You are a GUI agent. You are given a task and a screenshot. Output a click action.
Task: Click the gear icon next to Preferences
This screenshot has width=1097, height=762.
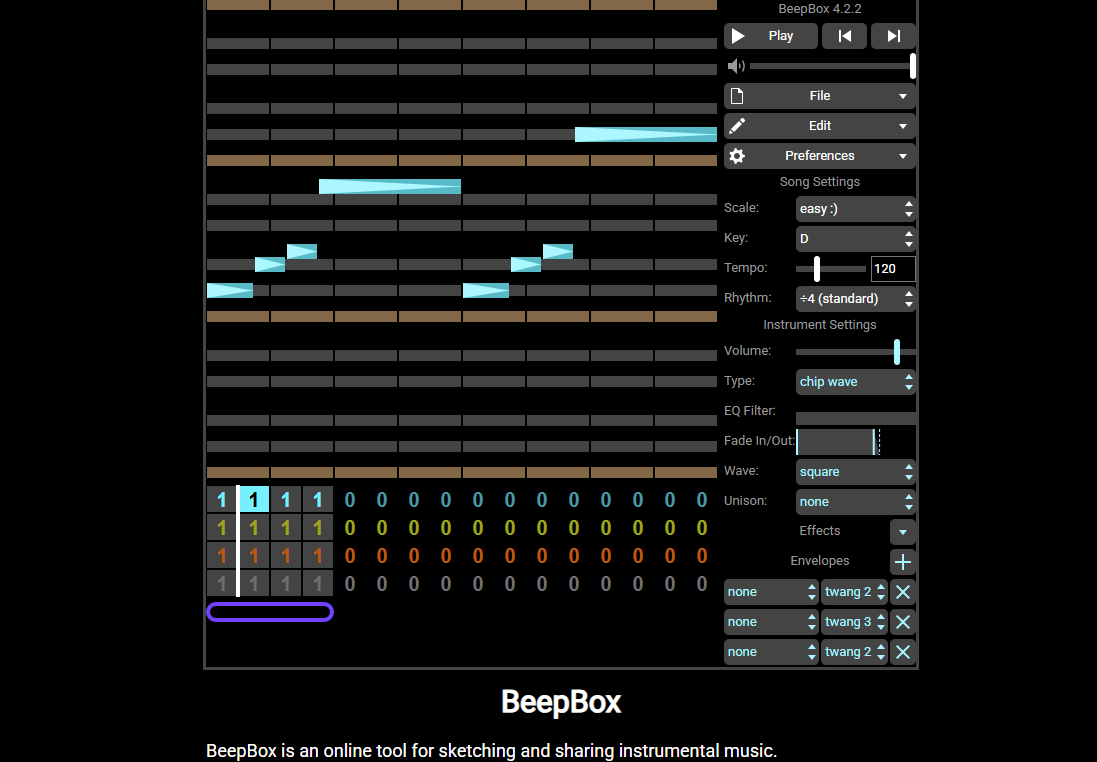point(737,155)
